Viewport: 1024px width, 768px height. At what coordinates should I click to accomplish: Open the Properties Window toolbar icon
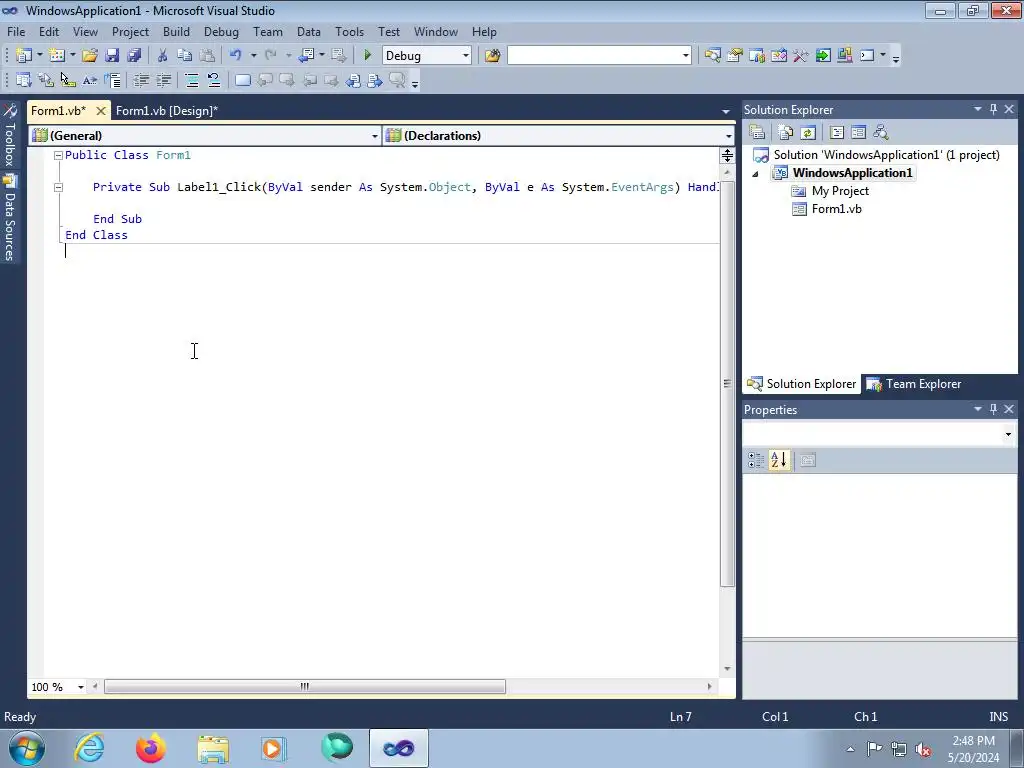tap(735, 56)
